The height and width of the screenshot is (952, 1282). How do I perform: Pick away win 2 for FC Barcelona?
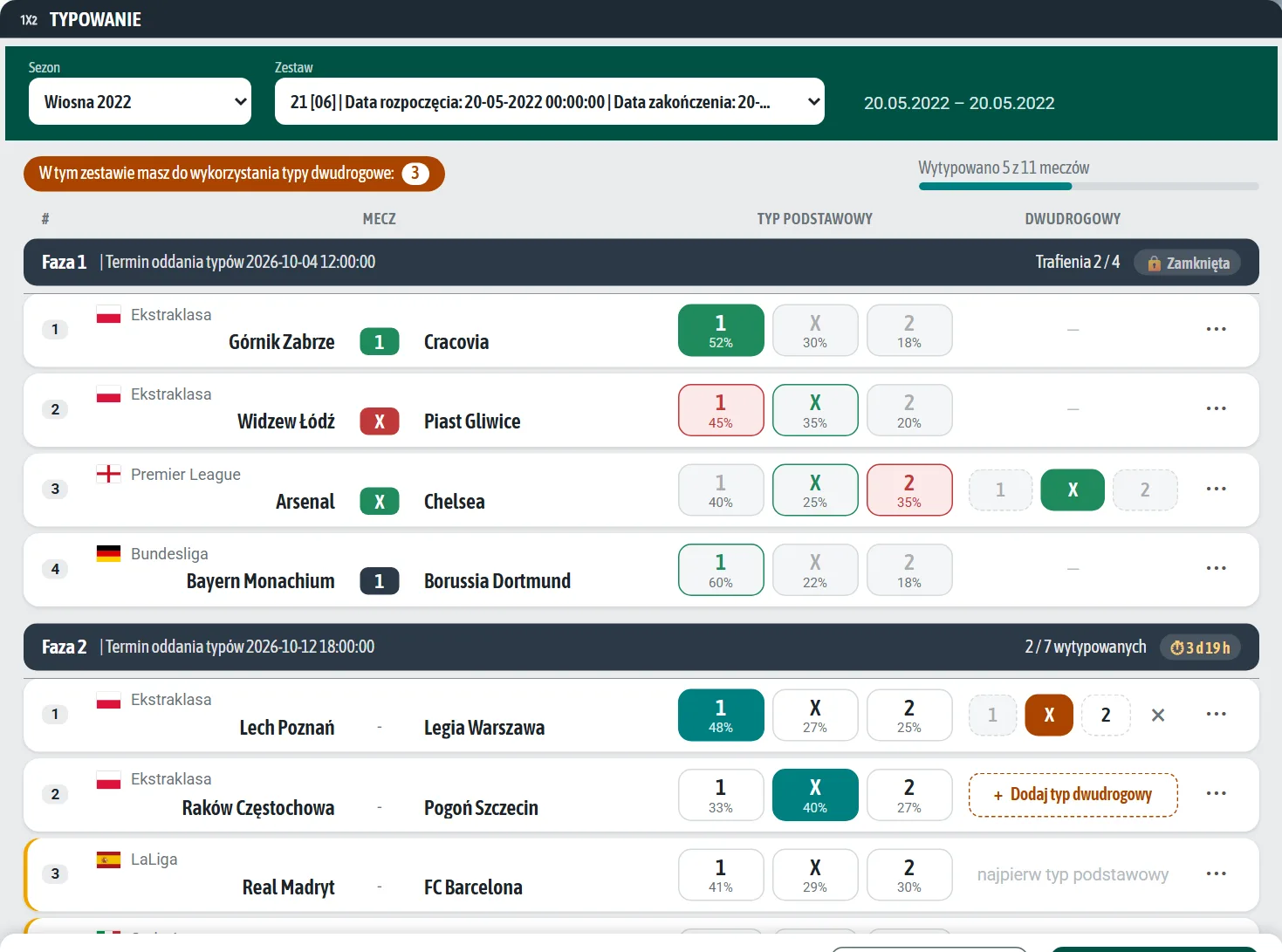pyautogui.click(x=909, y=874)
